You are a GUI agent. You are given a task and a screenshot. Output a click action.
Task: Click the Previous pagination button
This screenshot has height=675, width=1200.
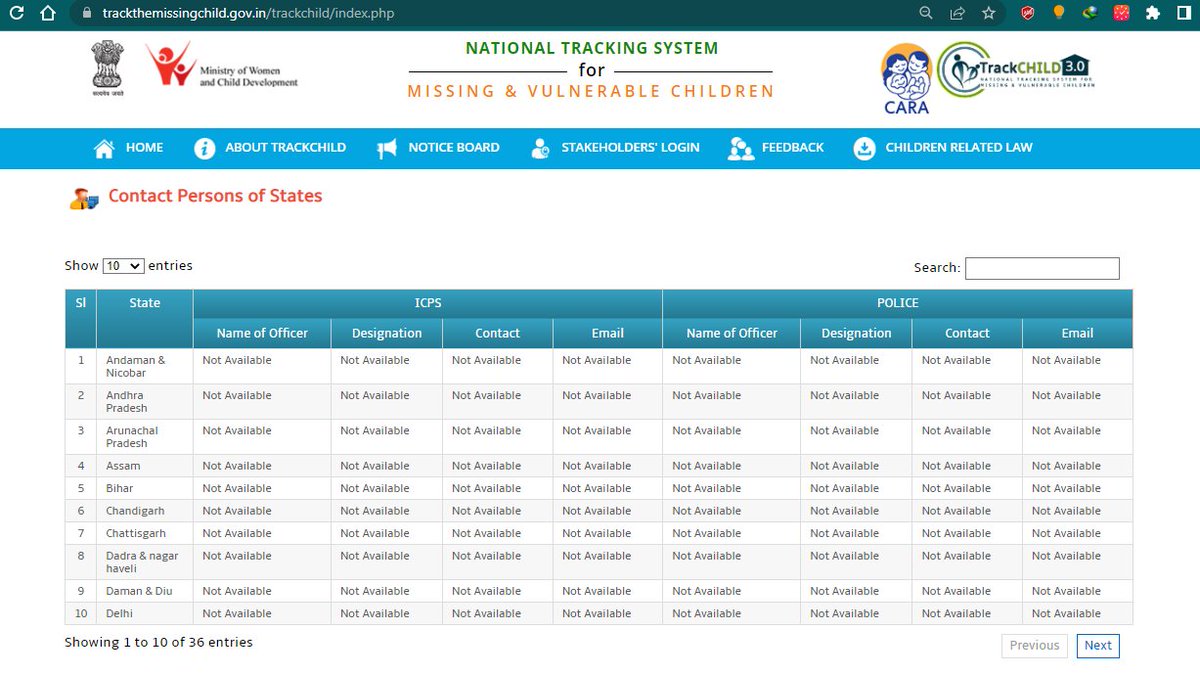pyautogui.click(x=1034, y=645)
